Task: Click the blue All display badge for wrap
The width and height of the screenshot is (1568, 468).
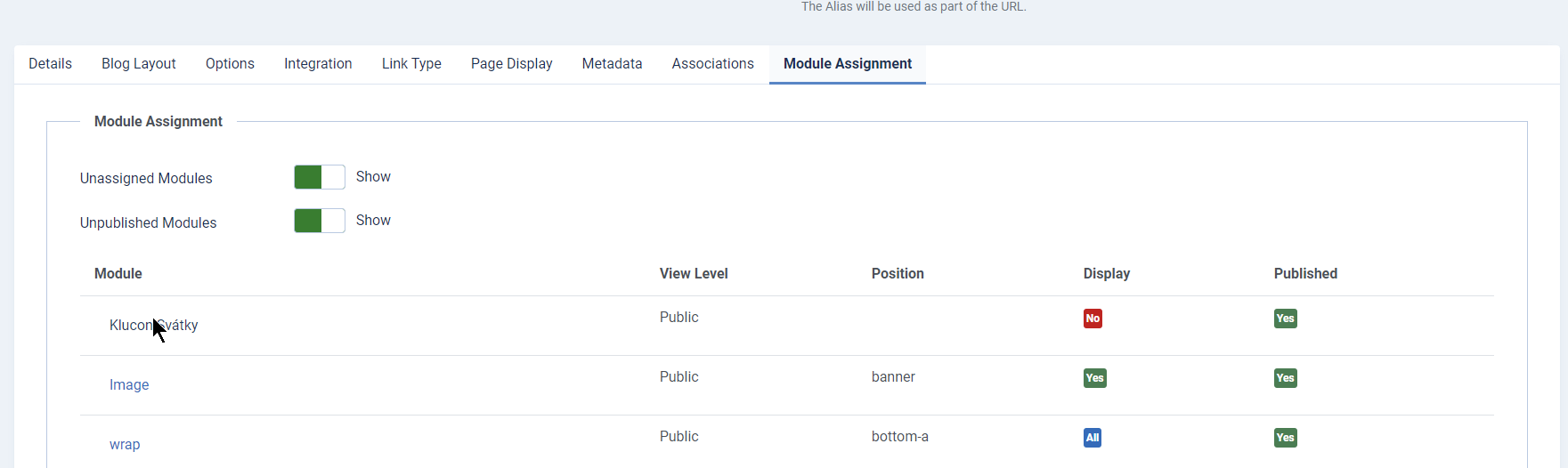Action: 1093,438
